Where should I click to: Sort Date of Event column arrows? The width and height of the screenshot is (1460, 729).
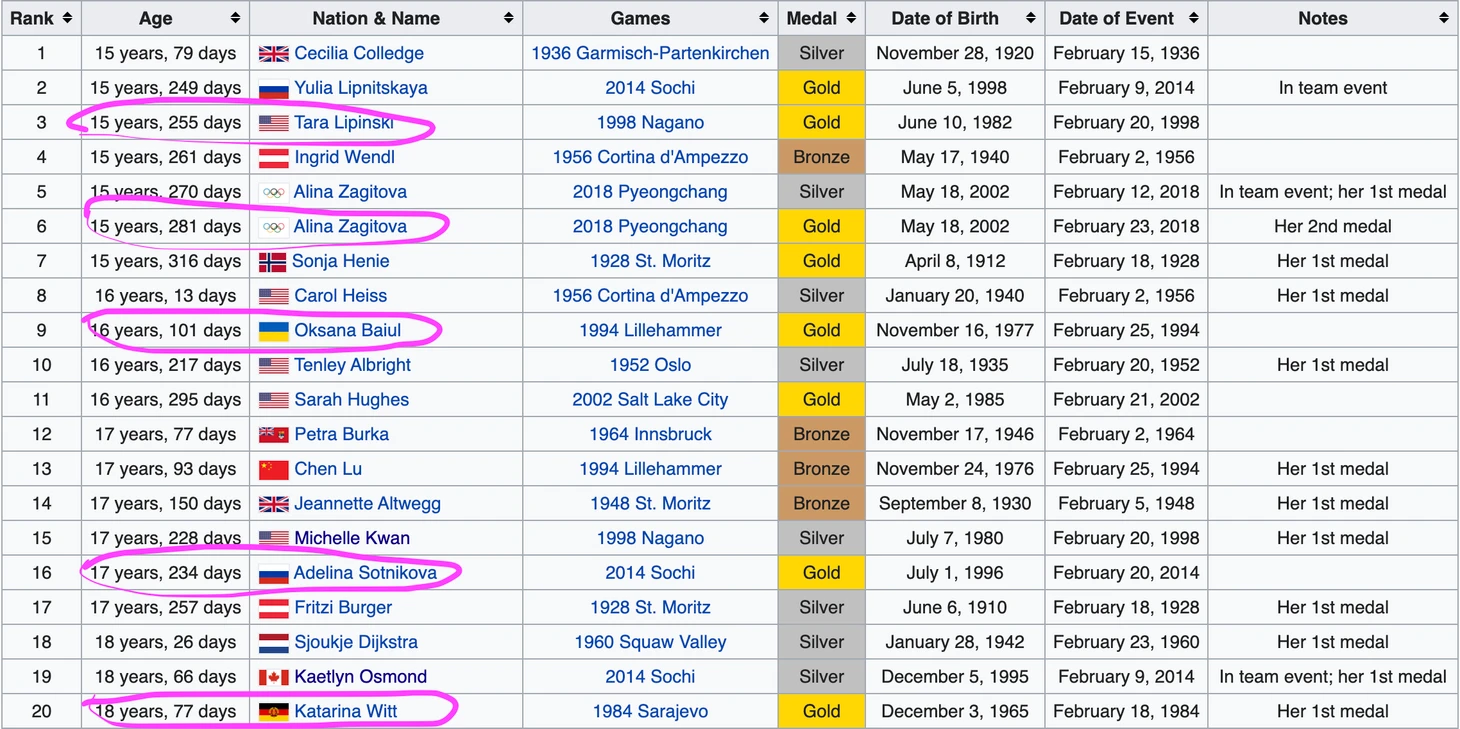tap(1193, 18)
